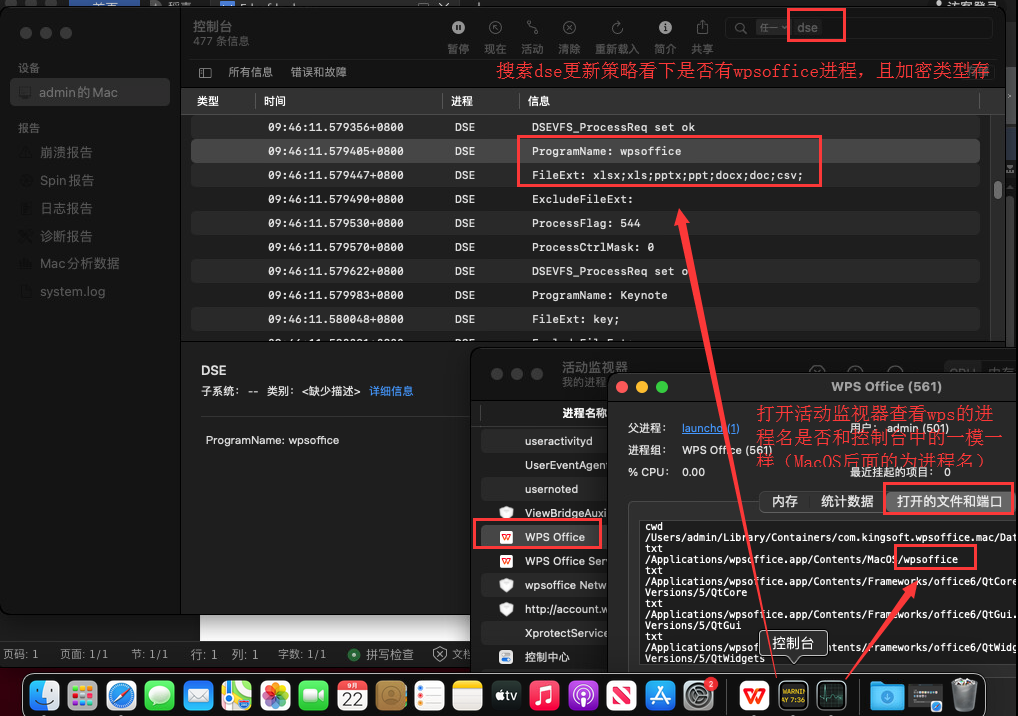Select the "ProgramName: Keynote" log row
The width and height of the screenshot is (1018, 716).
pos(585,295)
